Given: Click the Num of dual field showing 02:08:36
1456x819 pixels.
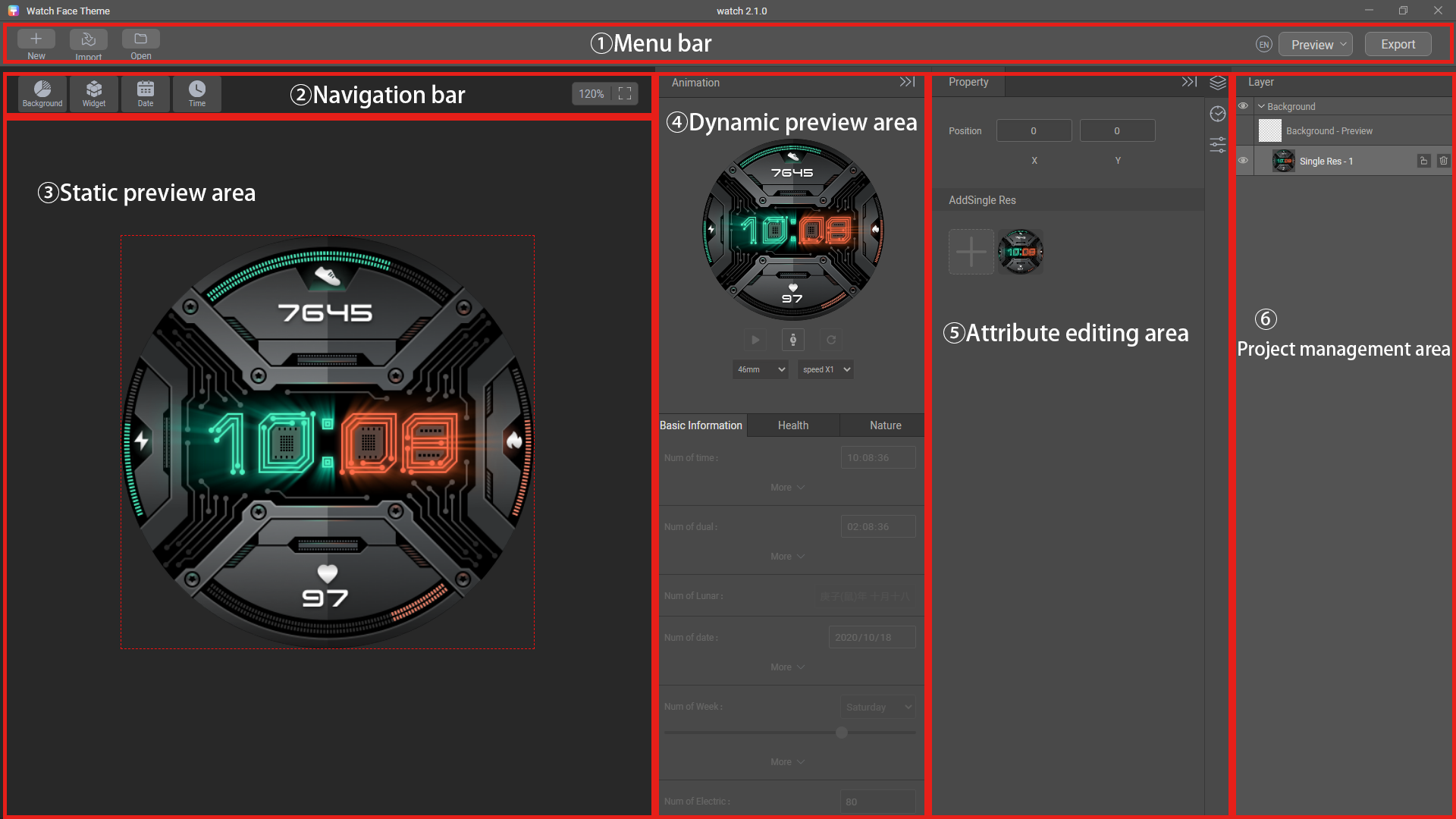Looking at the screenshot, I should coord(878,527).
